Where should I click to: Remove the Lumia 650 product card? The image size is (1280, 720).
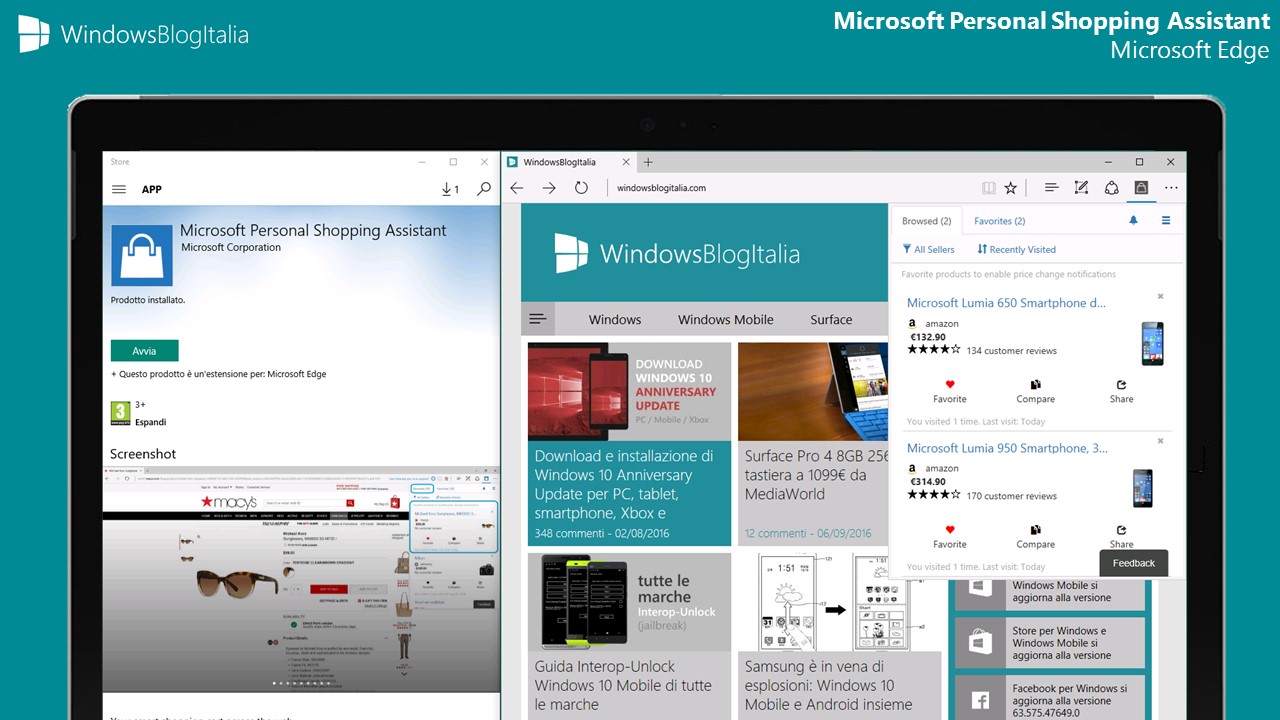click(1160, 297)
